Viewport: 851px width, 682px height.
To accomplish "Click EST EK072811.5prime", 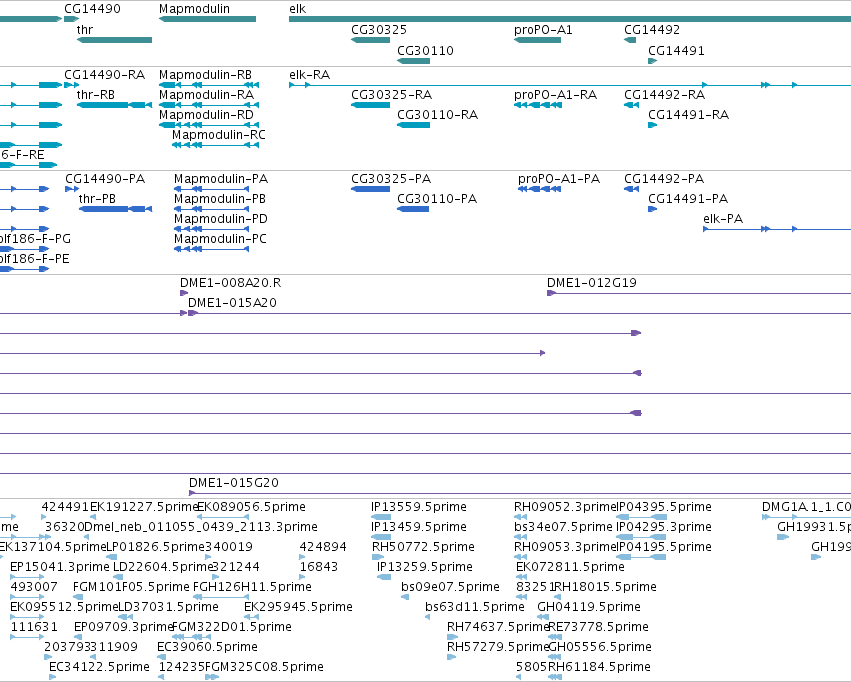I will tap(570, 566).
